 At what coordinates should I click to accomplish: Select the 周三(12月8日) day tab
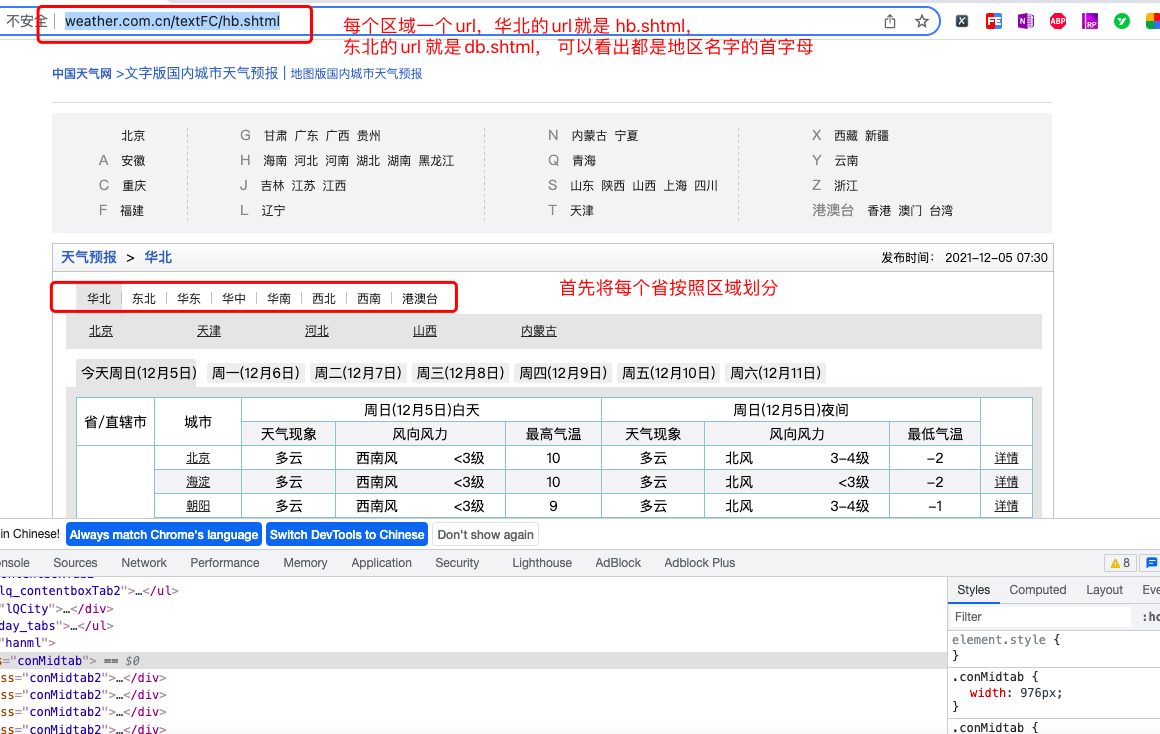click(x=461, y=373)
